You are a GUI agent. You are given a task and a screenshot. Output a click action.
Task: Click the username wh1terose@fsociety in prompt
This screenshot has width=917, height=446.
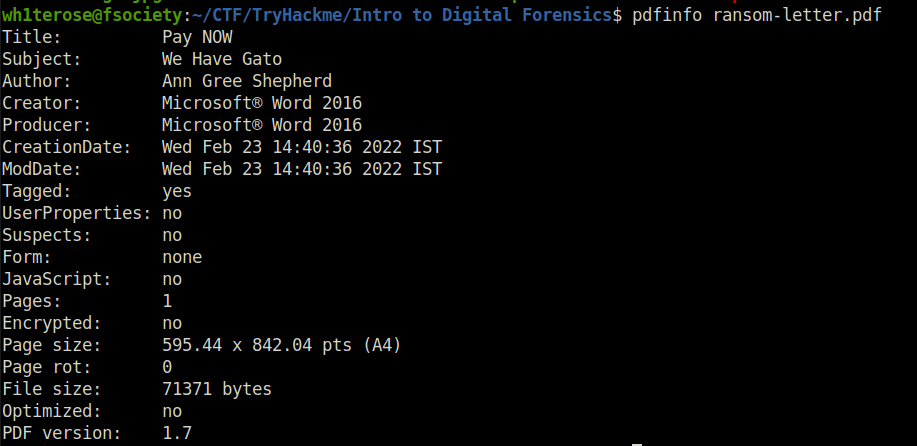coord(92,15)
